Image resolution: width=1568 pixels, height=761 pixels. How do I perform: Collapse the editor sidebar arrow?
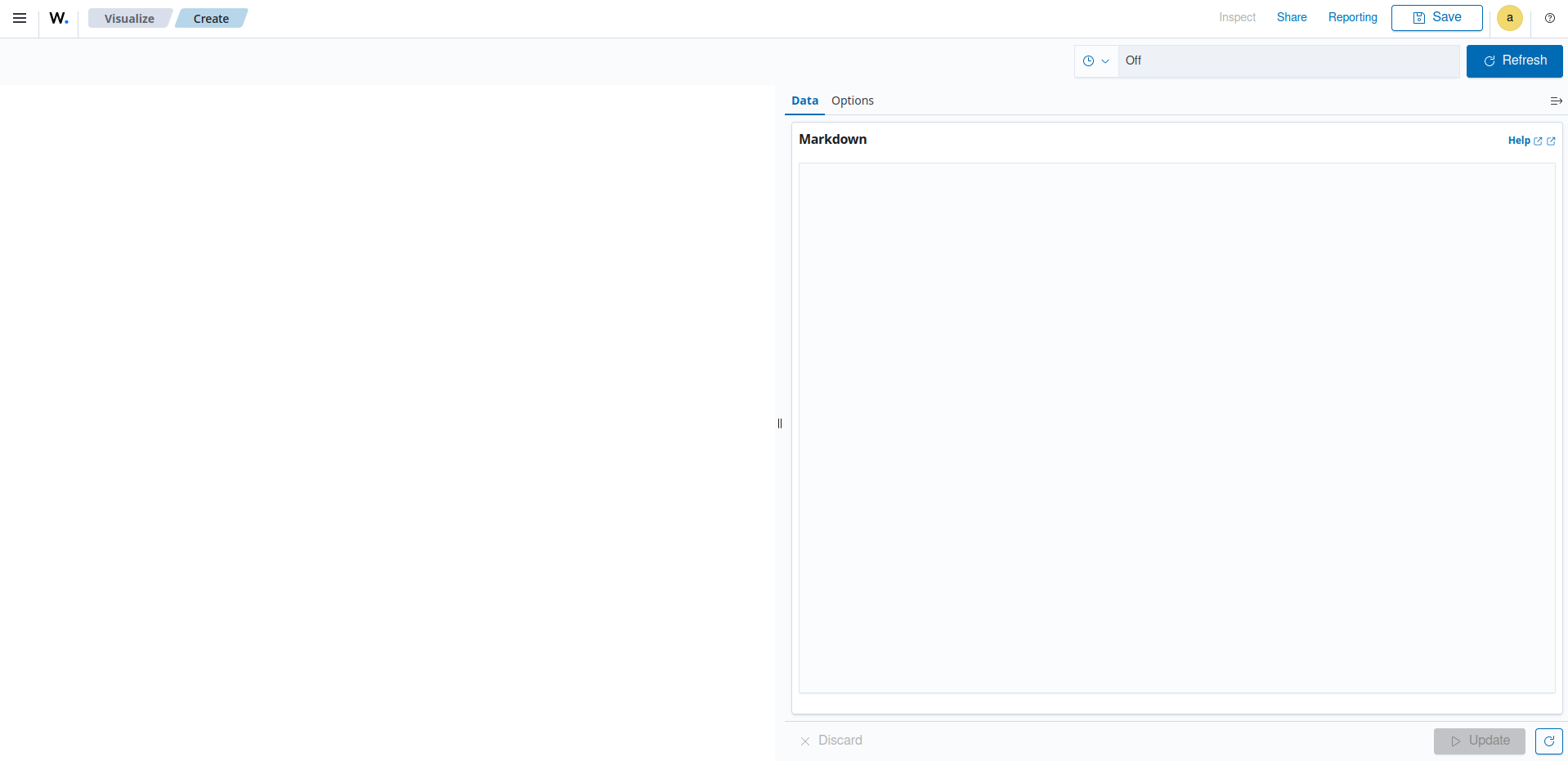1556,101
